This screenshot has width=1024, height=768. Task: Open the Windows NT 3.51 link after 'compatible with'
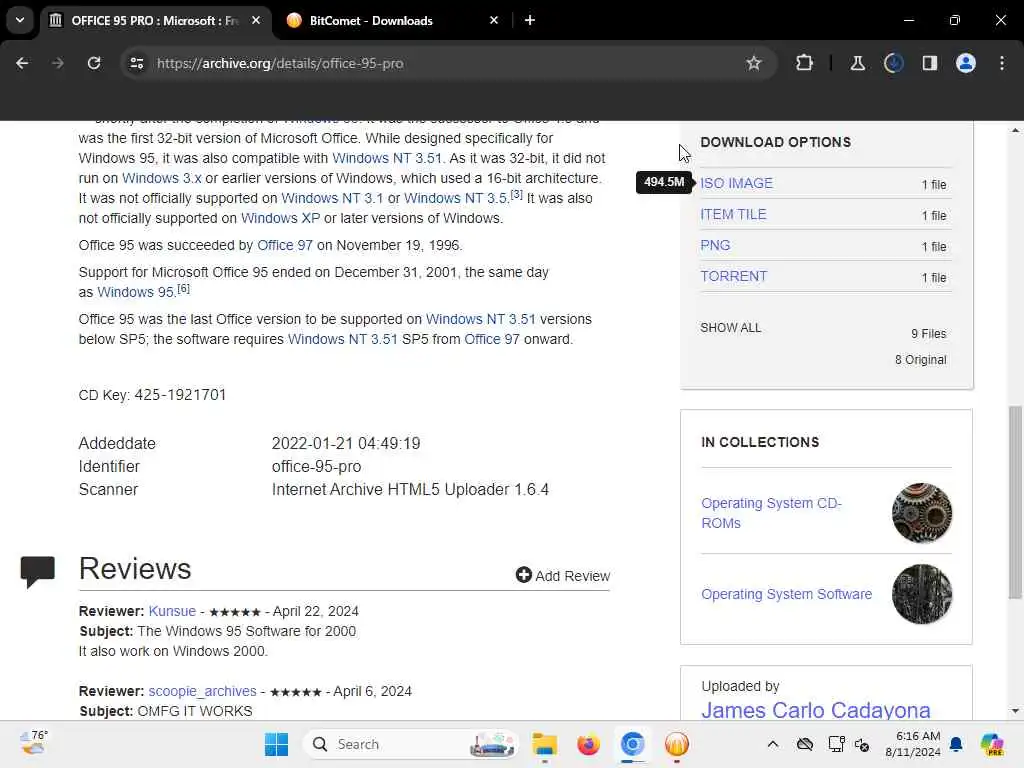click(x=387, y=158)
